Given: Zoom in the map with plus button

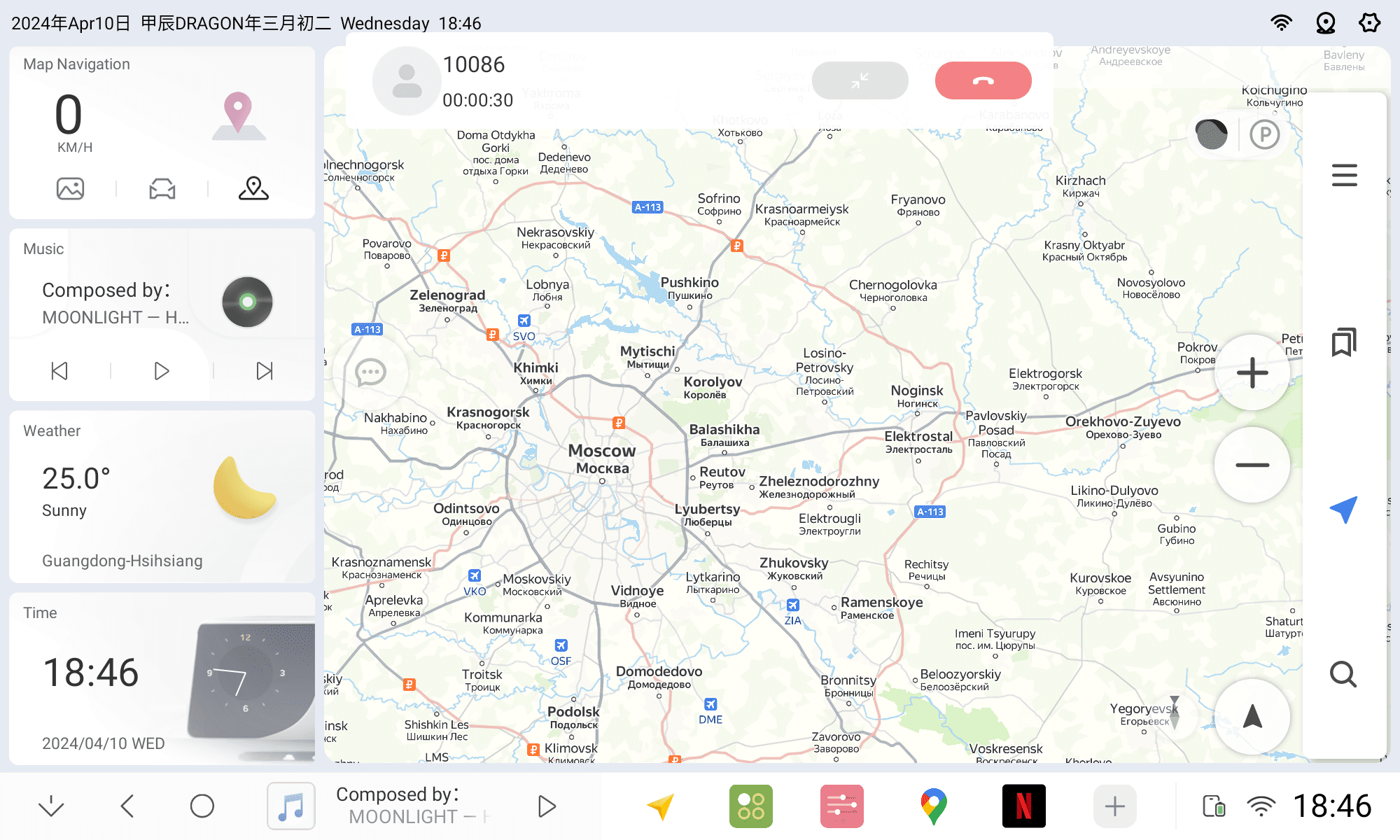Looking at the screenshot, I should tap(1252, 372).
